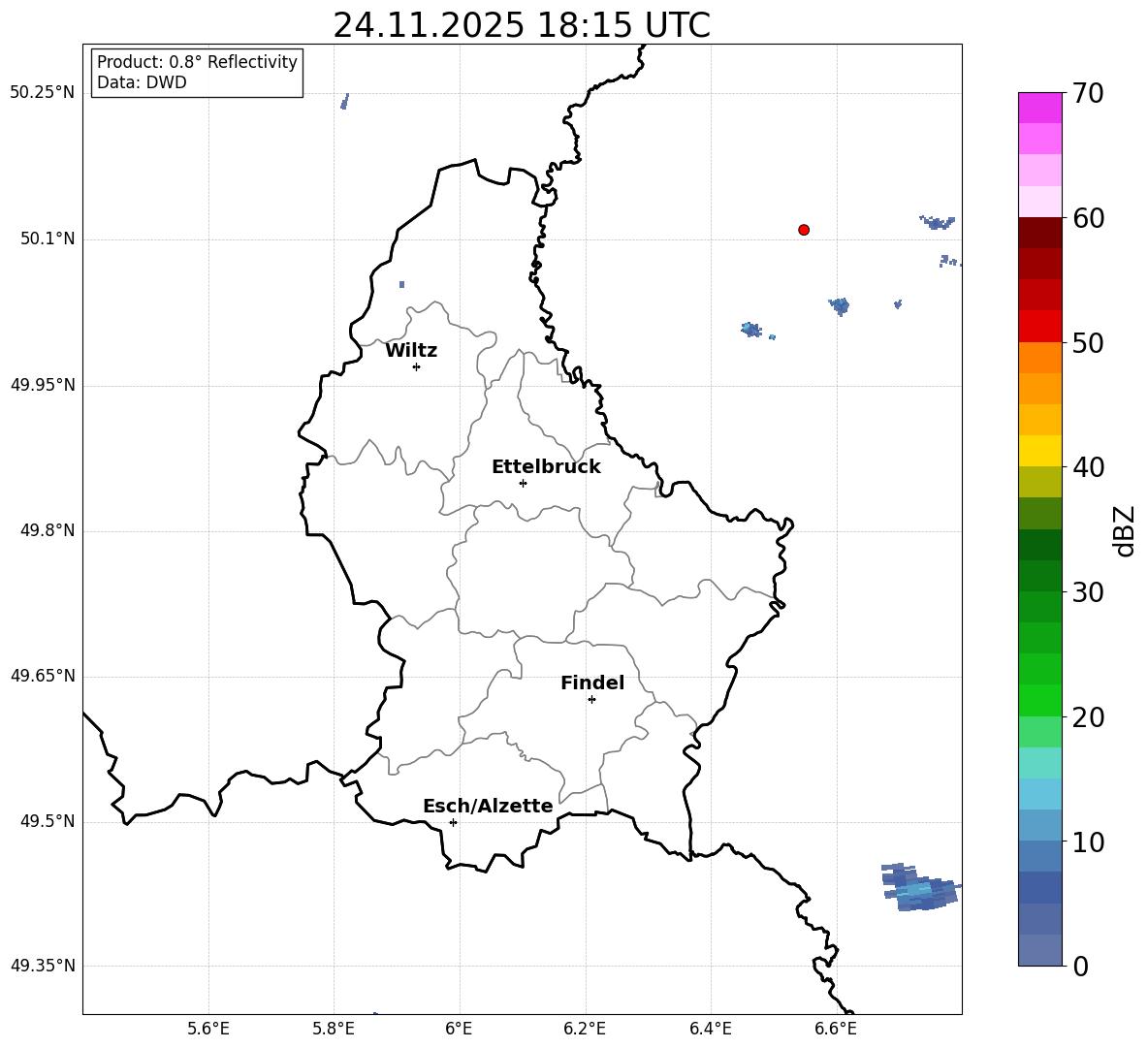Click the '50.25°N' latitude label
This screenshot has width=1148, height=1048.
point(43,93)
